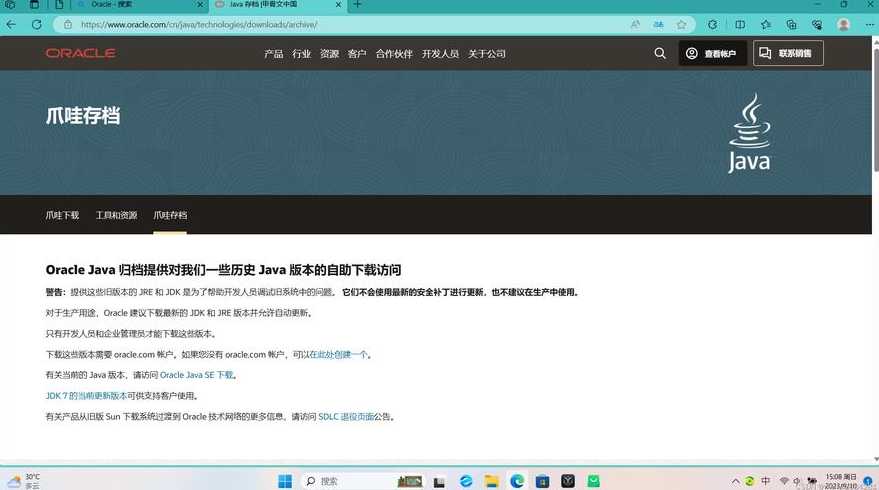
Task: Open a new browser tab
Action: pos(357,4)
